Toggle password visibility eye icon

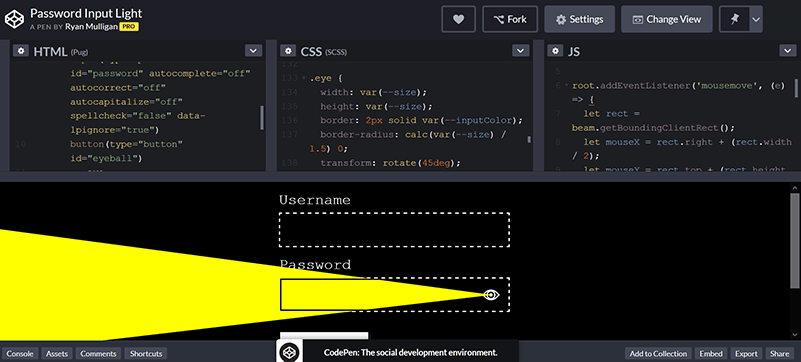point(491,295)
